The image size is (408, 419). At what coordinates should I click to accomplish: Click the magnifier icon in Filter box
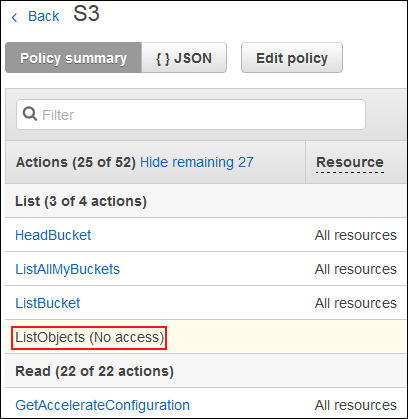[x=30, y=114]
